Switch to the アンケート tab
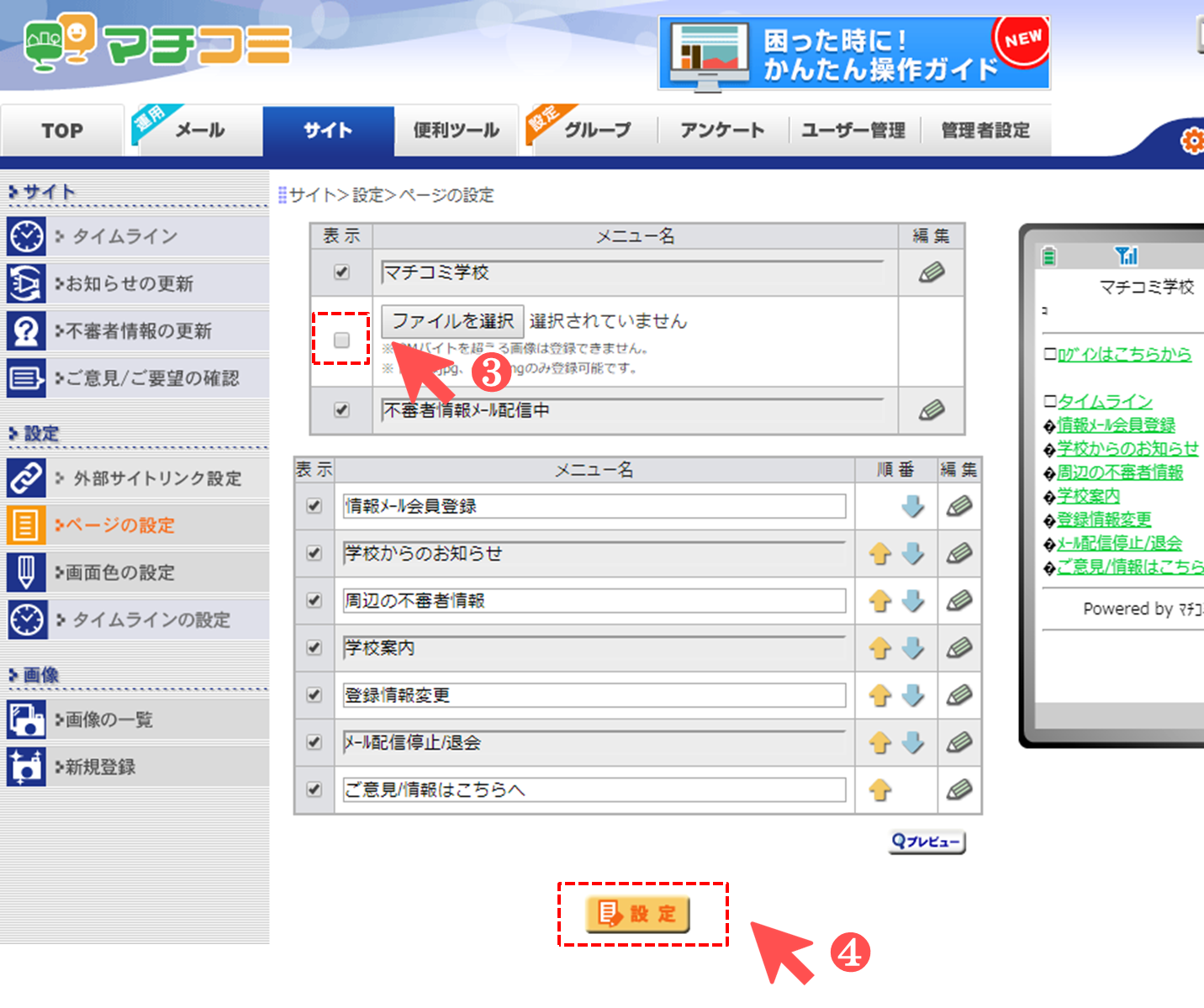The width and height of the screenshot is (1204, 1008). point(722,130)
